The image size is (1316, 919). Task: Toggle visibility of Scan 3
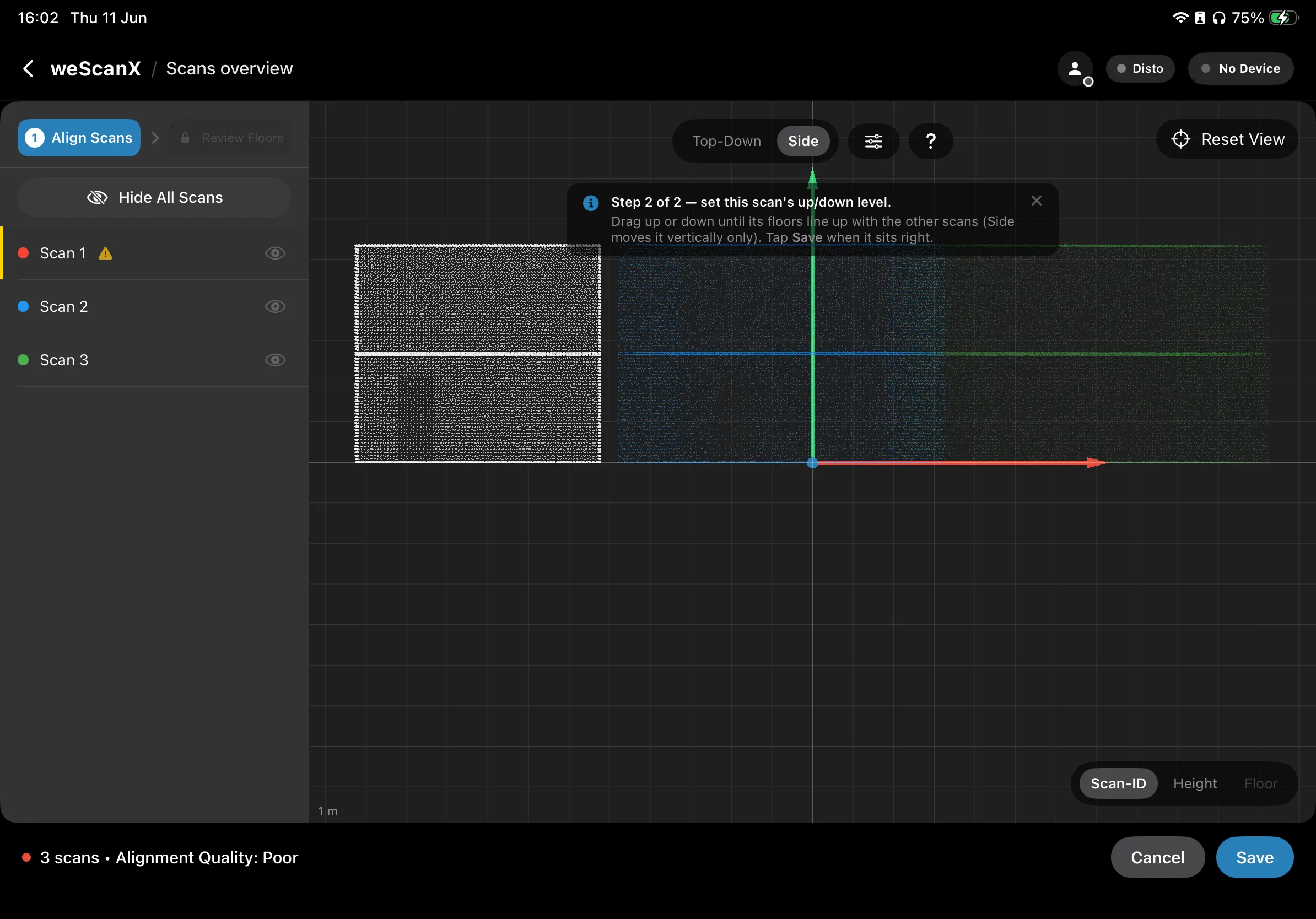click(x=275, y=360)
